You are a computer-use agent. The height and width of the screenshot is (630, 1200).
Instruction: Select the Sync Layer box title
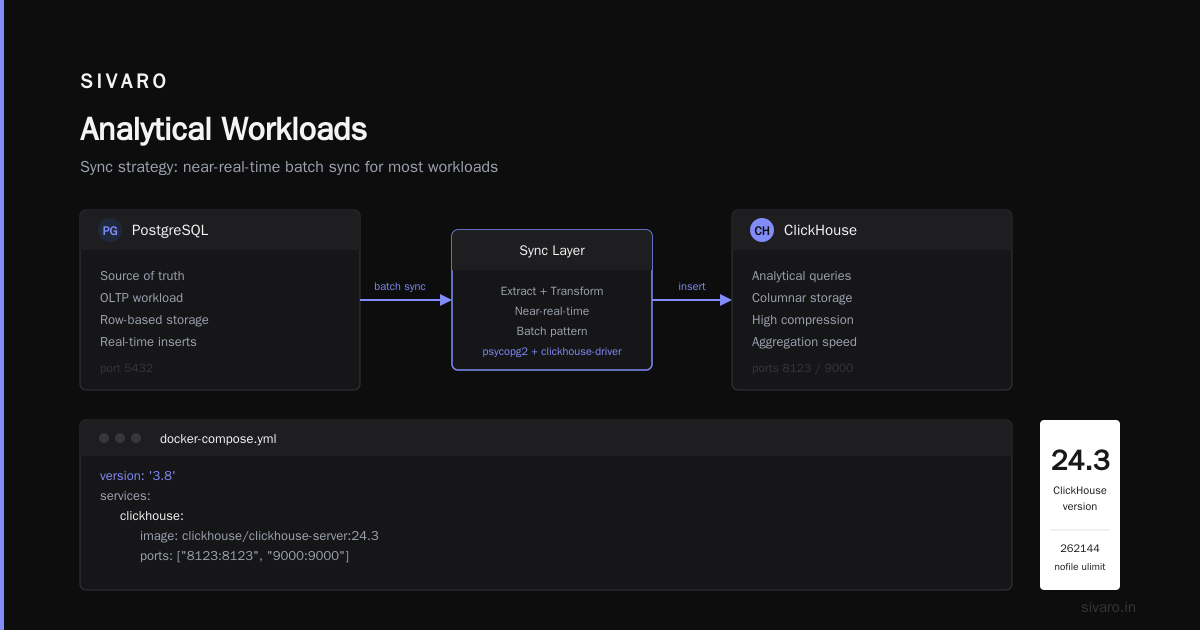(x=552, y=251)
